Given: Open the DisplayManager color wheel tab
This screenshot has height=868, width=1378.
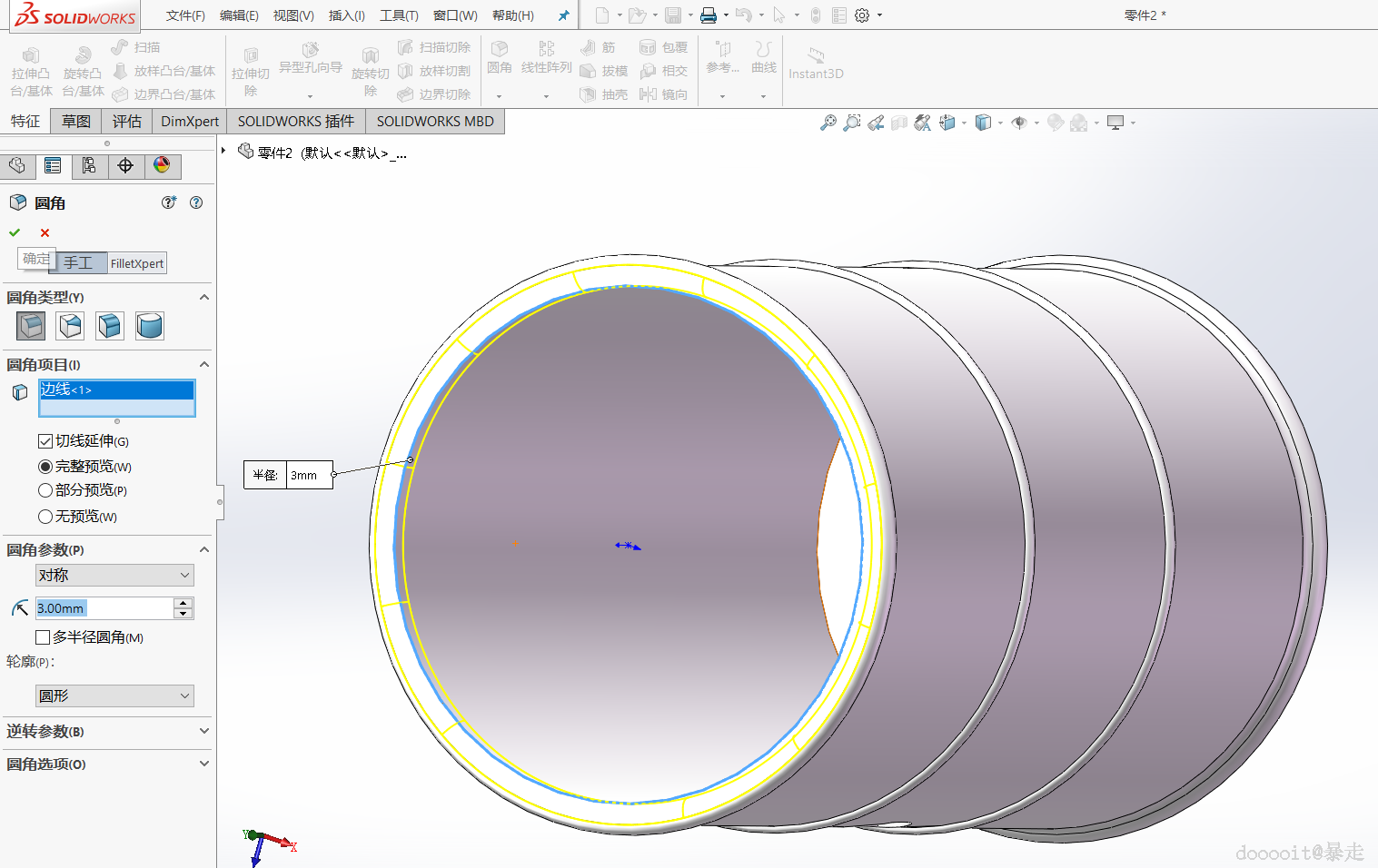Looking at the screenshot, I should (x=162, y=165).
